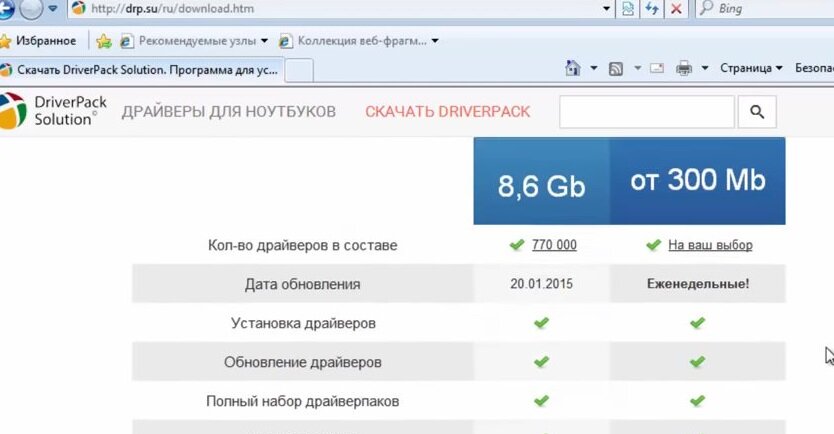Viewport: 834px width, 434px height.
Task: Open ДРАЙВЕРЫ ДЛЯ НОУТБУКОВ nav link
Action: [229, 112]
